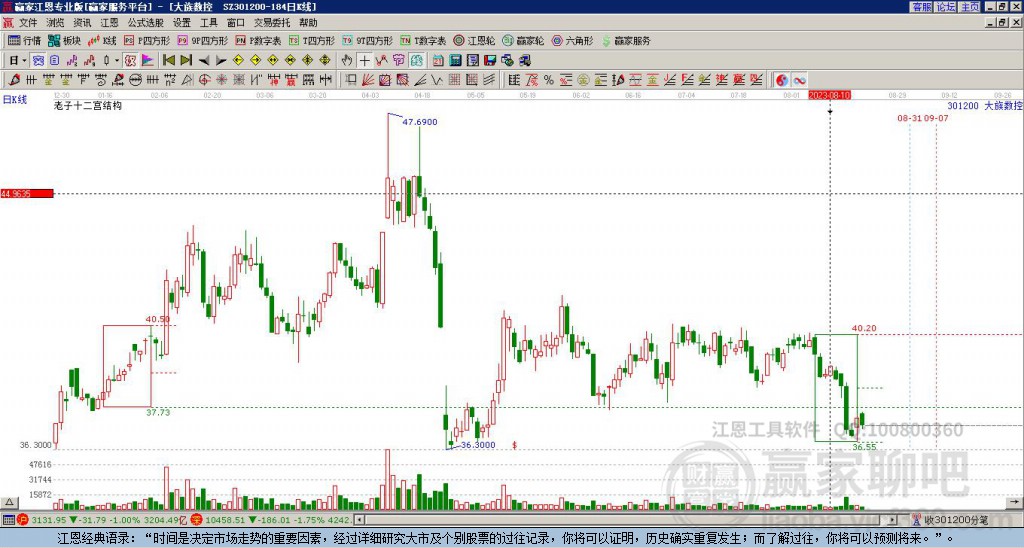The width and height of the screenshot is (1024, 548).
Task: Click the colorful triangle flag icon
Action: click(148, 61)
